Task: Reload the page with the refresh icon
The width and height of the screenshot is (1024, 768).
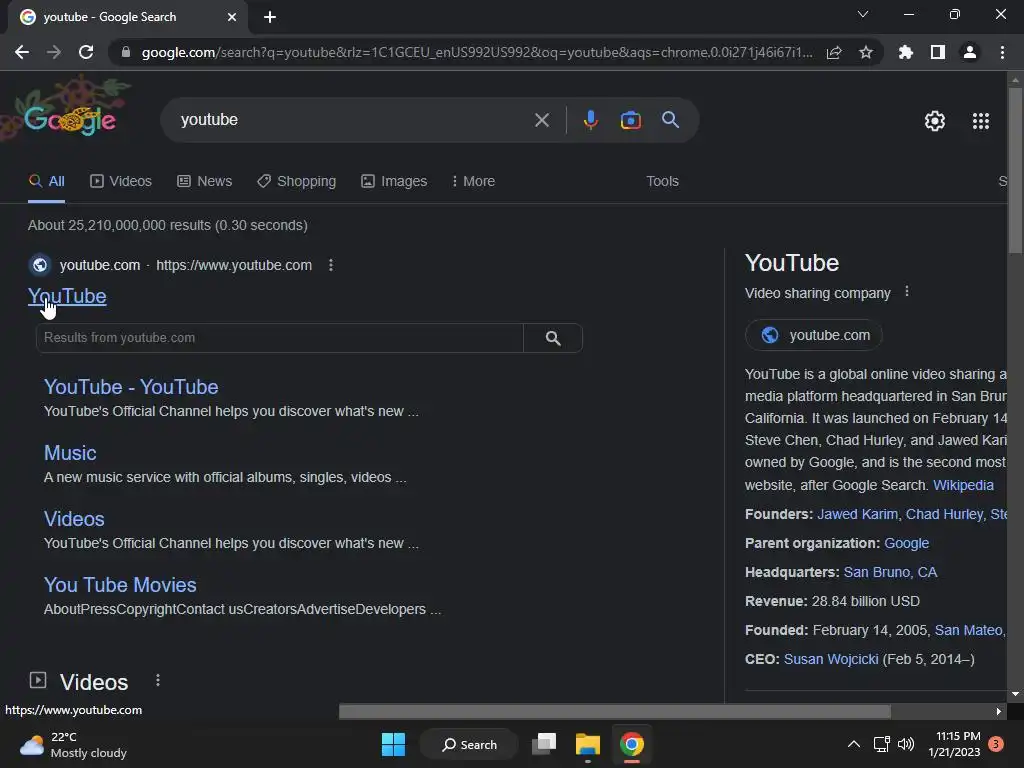Action: tap(86, 52)
